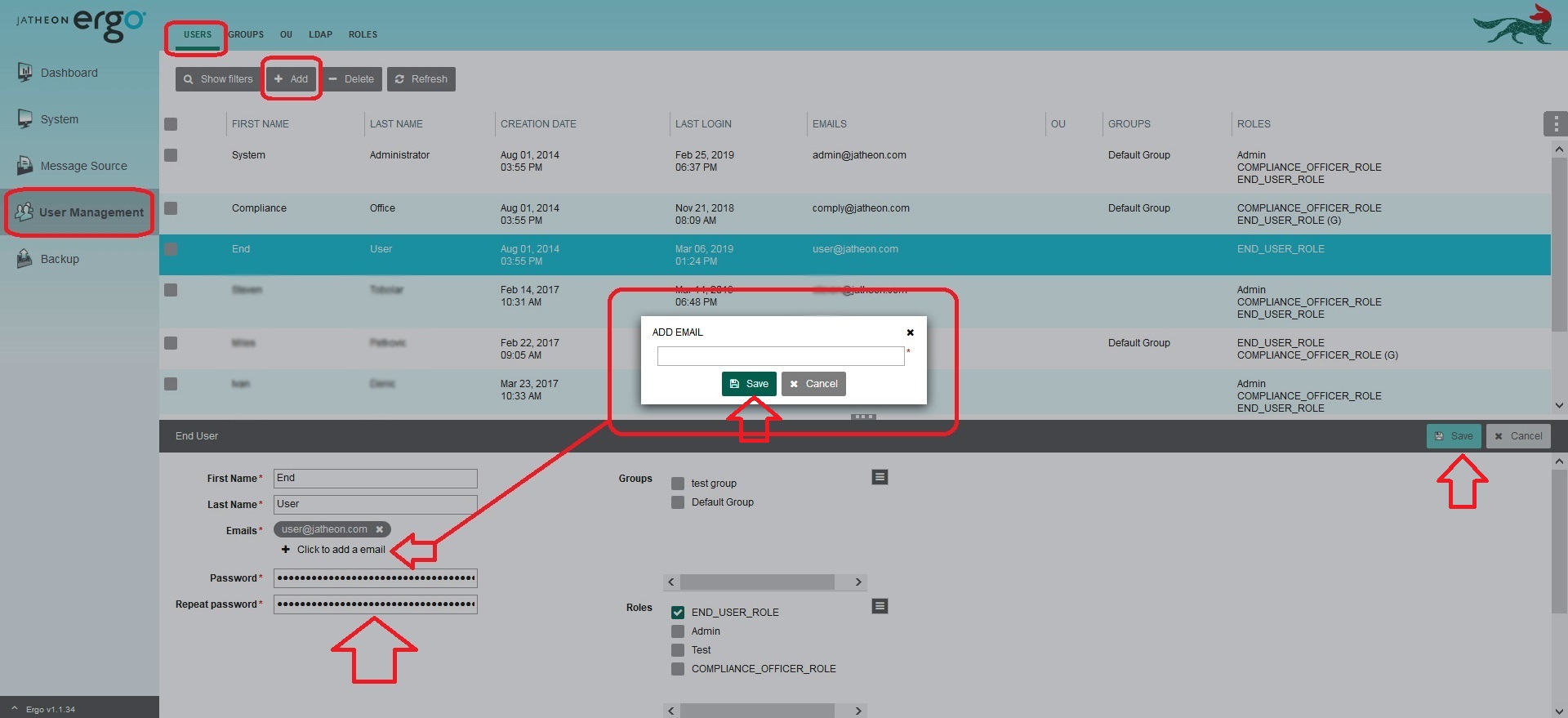This screenshot has height=718, width=1568.
Task: Click the First Name field
Action: point(376,479)
